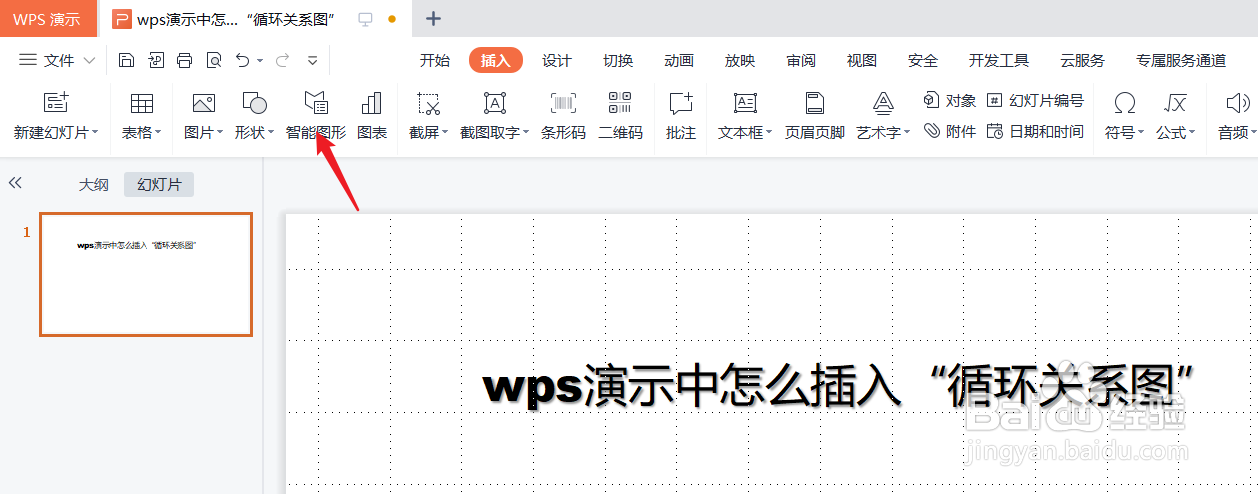Select the 幻灯片 pane tab
The height and width of the screenshot is (494, 1258).
[159, 185]
